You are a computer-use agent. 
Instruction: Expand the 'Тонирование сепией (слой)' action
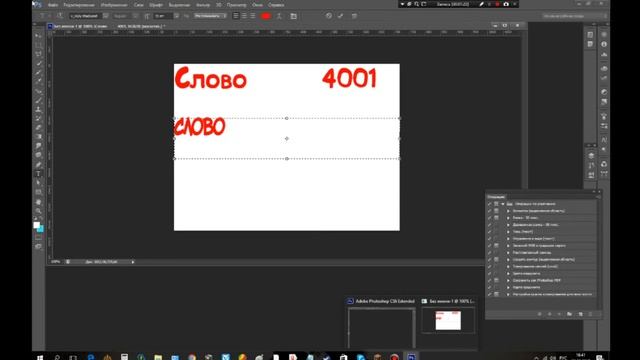click(508, 266)
